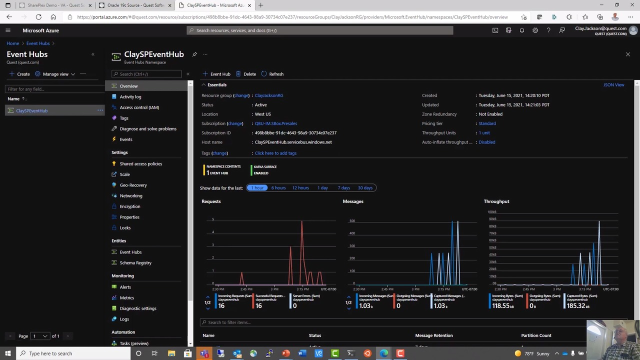Select ClaySPEventHub in the namespace list
The width and height of the screenshot is (640, 360).
(x=32, y=111)
